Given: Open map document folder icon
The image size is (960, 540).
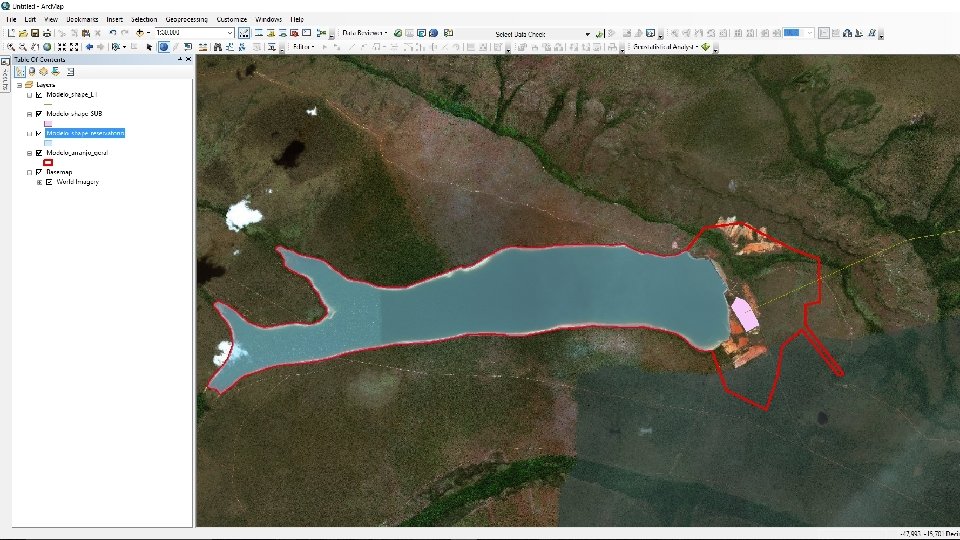Looking at the screenshot, I should (23, 33).
